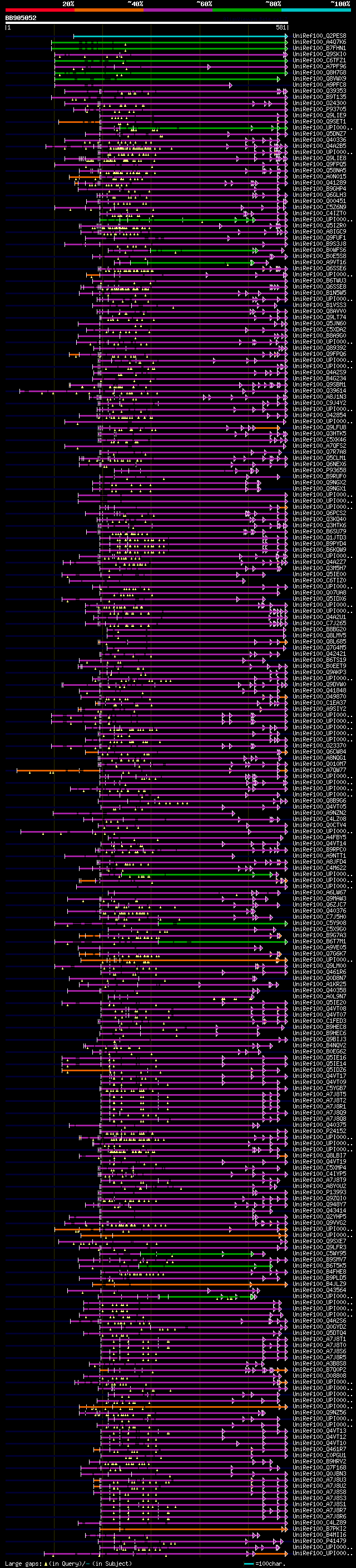Choose hit UniRef100_Q00451
The width and height of the screenshot is (356, 1568).
click(x=319, y=201)
